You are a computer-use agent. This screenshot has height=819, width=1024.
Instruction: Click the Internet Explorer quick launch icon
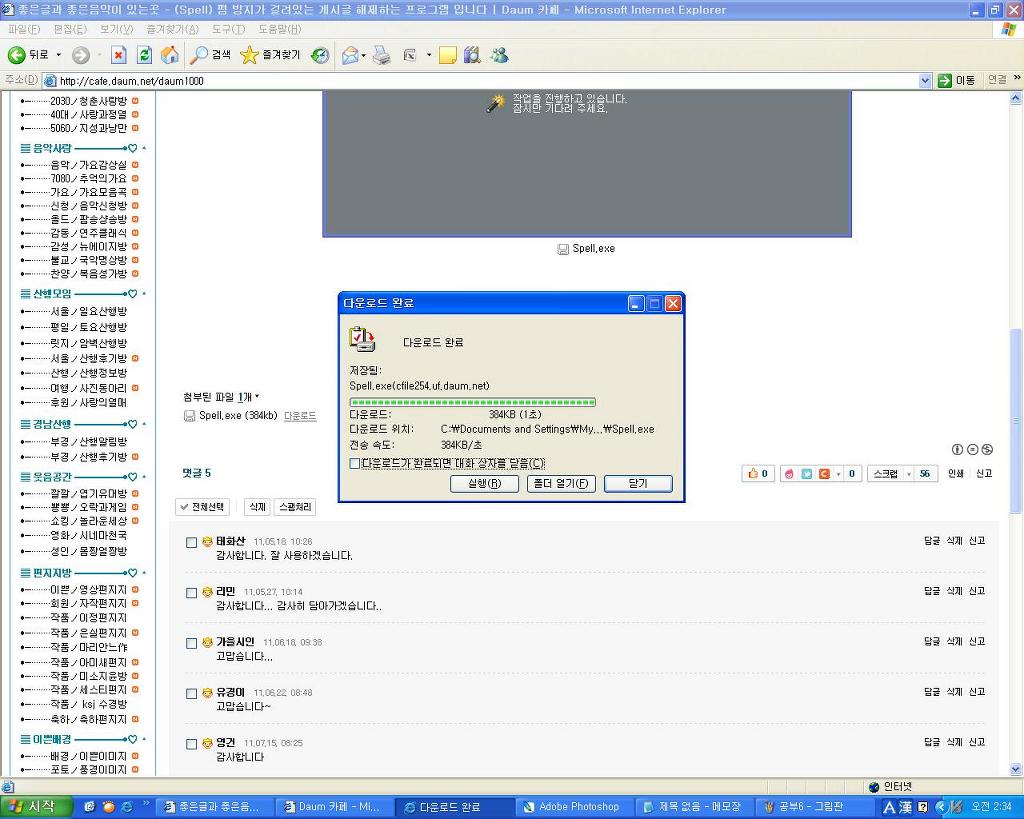[127, 807]
